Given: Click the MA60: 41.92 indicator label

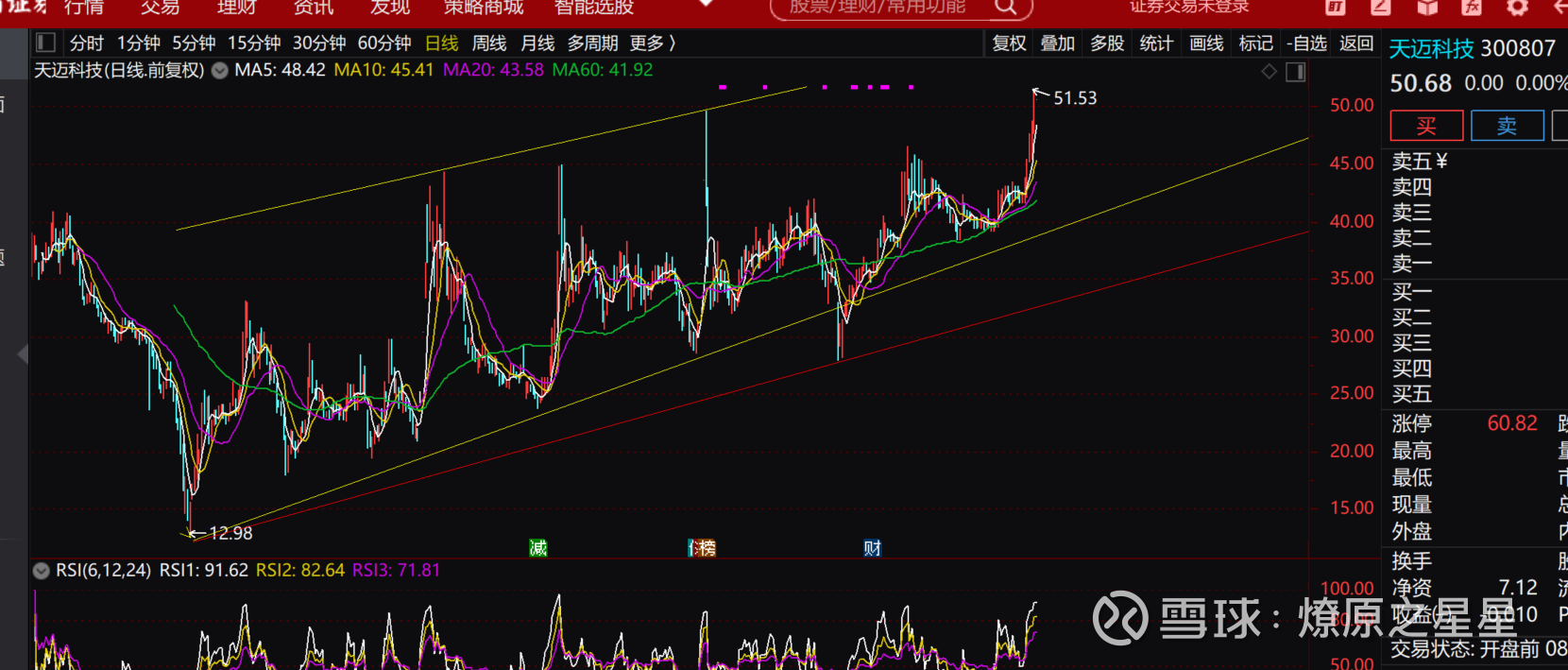Looking at the screenshot, I should (x=603, y=70).
